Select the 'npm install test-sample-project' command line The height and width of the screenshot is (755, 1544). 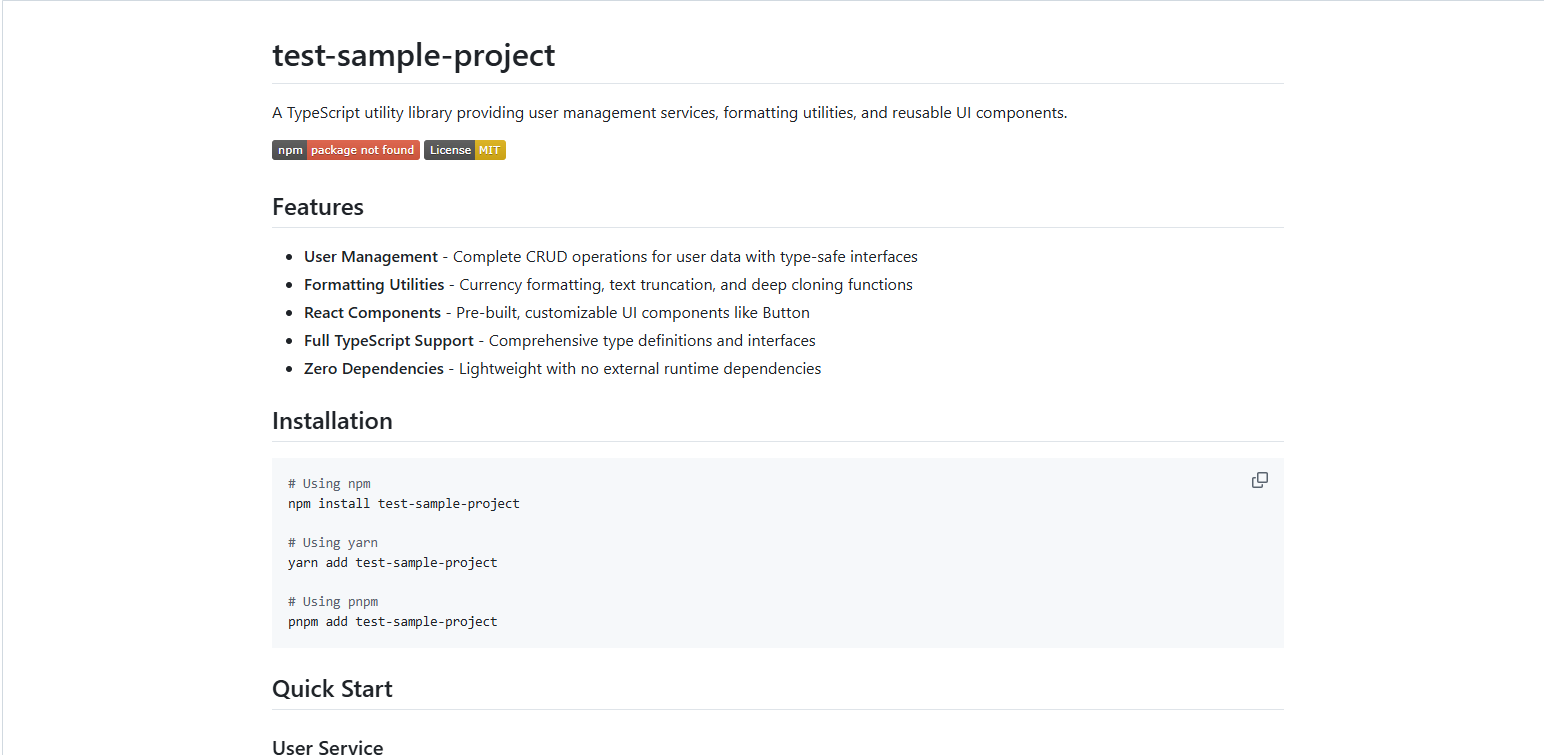(x=404, y=503)
